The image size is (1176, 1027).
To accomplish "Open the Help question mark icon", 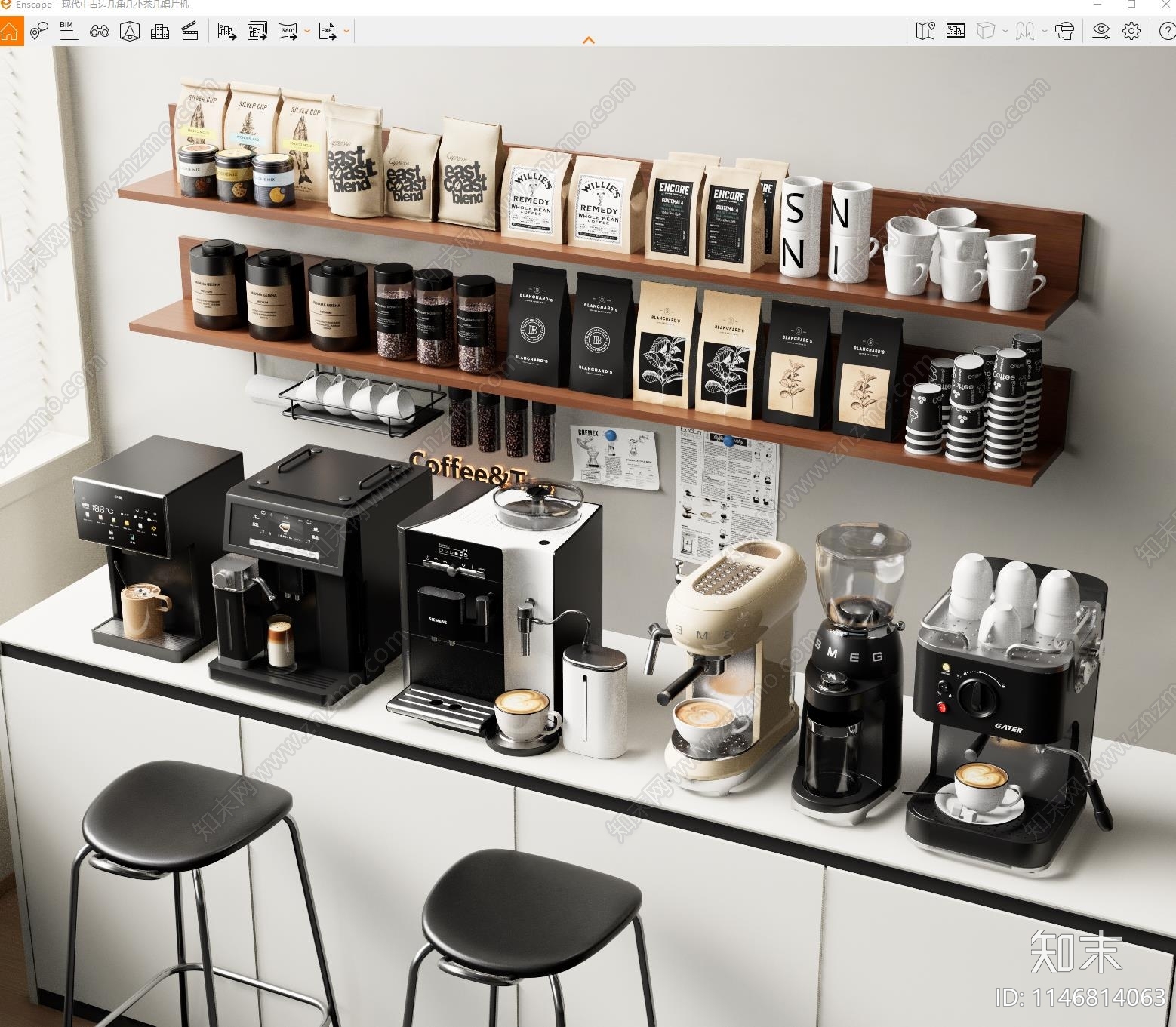I will coord(1167,31).
